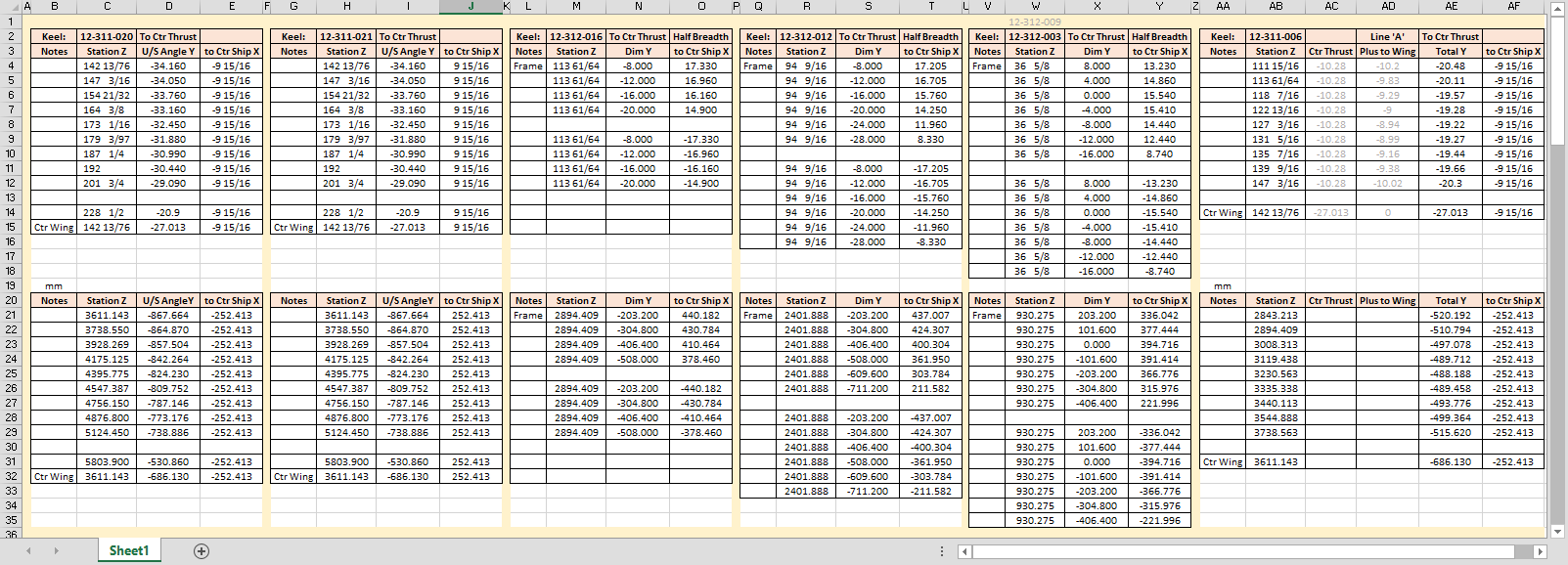
Task: Select the cell with 3335.338
Action: [x=1276, y=389]
